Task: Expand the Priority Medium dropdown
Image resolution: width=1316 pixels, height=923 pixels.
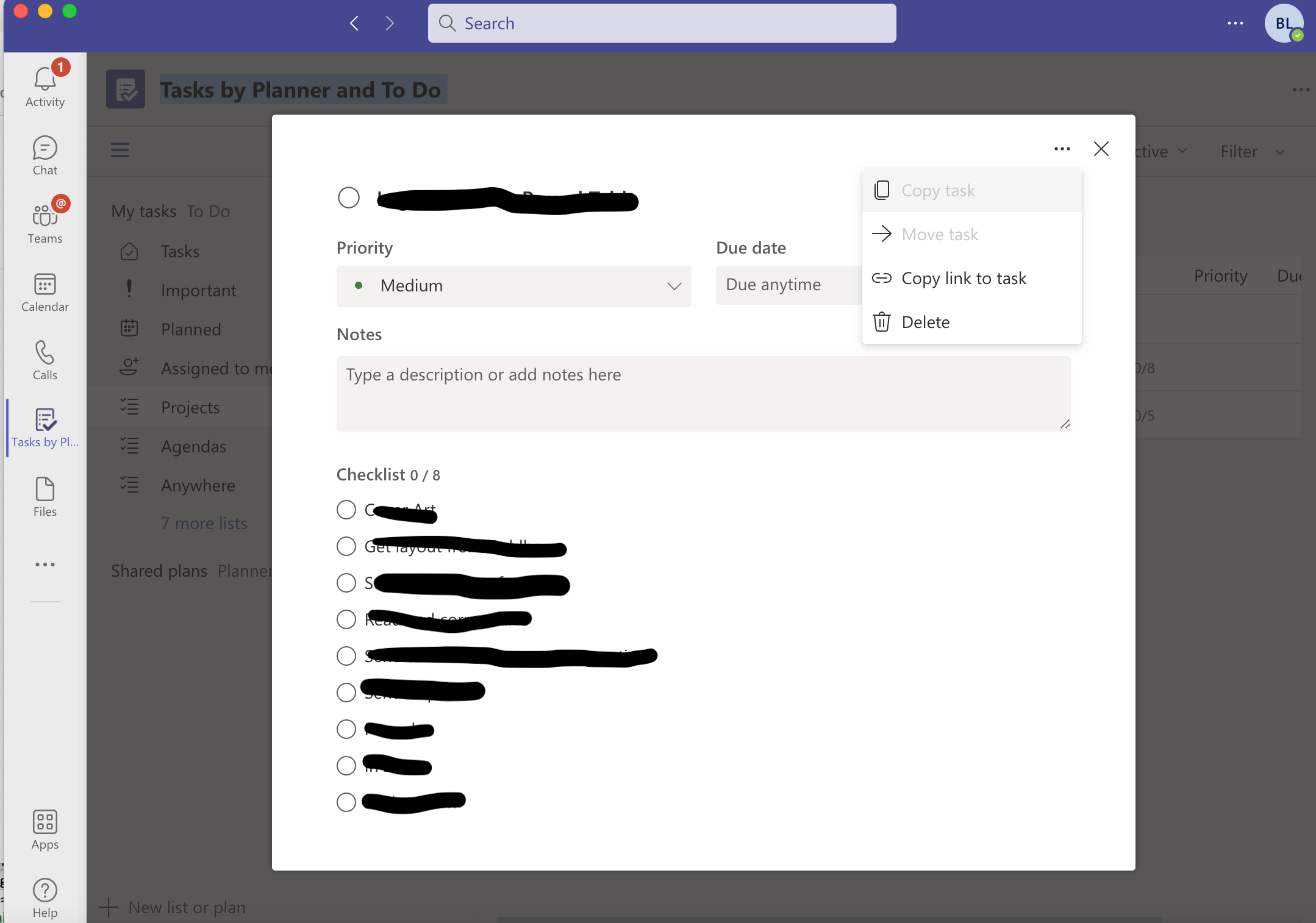Action: [513, 286]
